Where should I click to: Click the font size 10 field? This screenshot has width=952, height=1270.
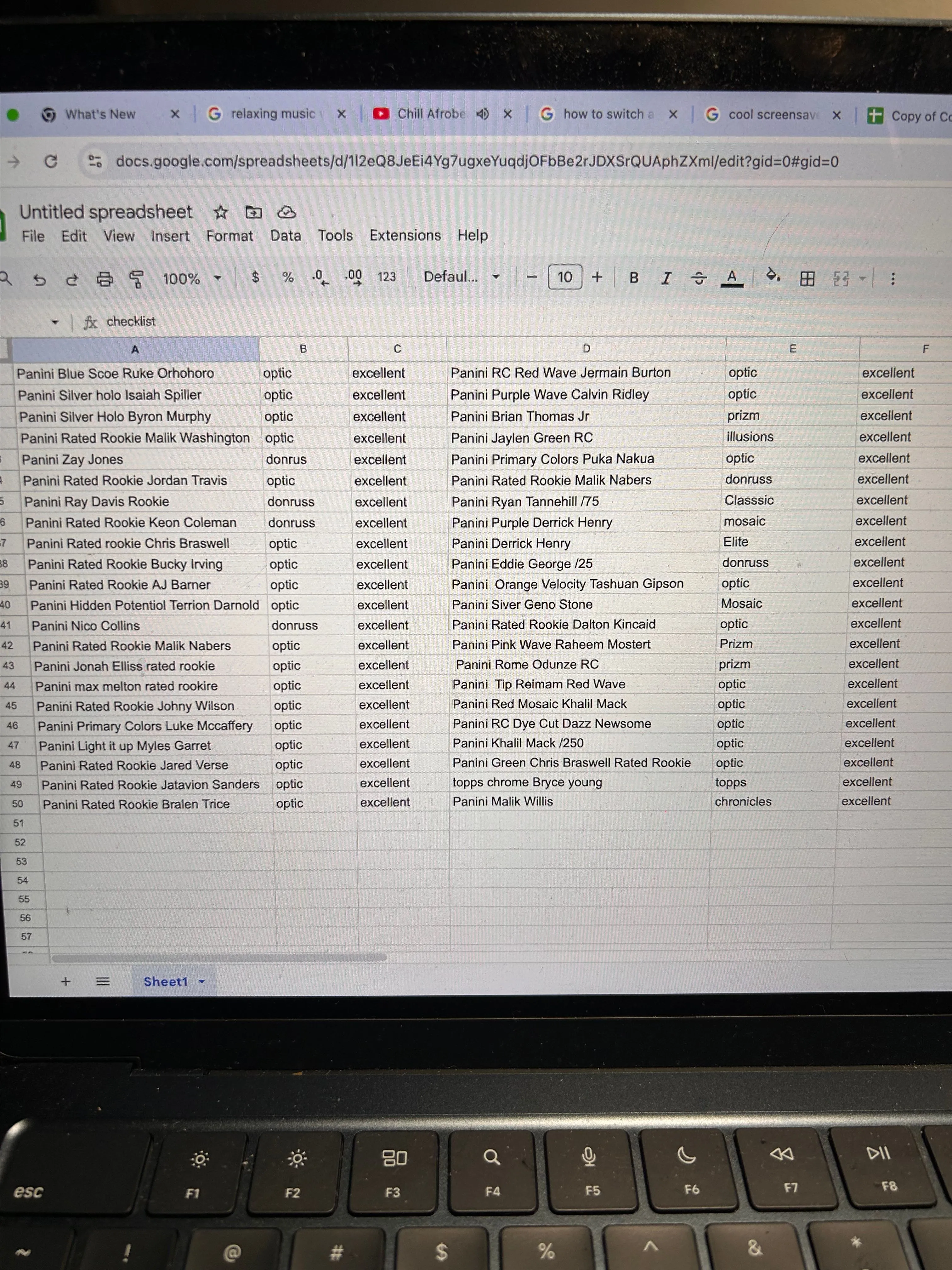[x=565, y=277]
